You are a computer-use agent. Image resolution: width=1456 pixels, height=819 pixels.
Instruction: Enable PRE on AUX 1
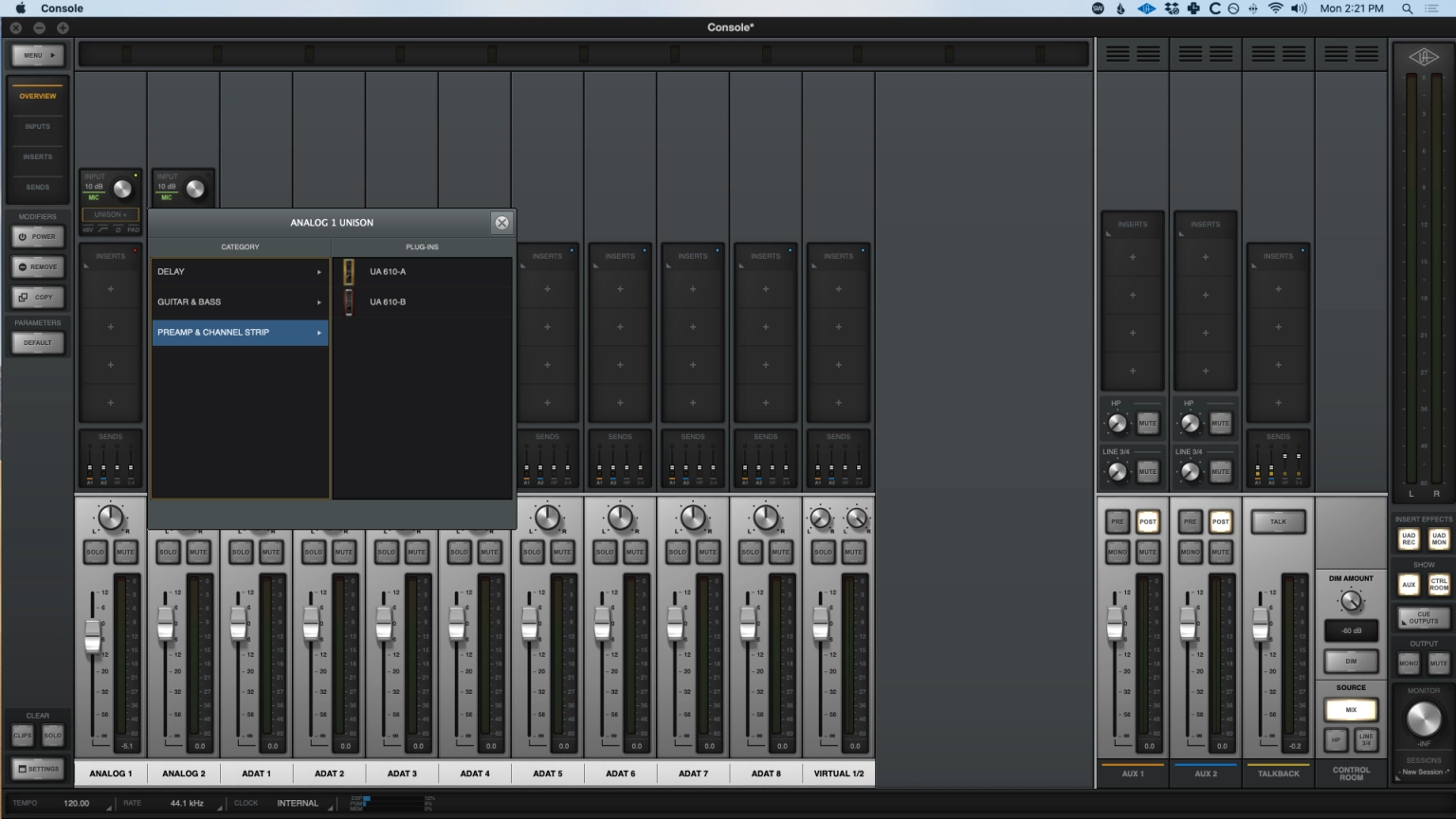pos(1118,521)
